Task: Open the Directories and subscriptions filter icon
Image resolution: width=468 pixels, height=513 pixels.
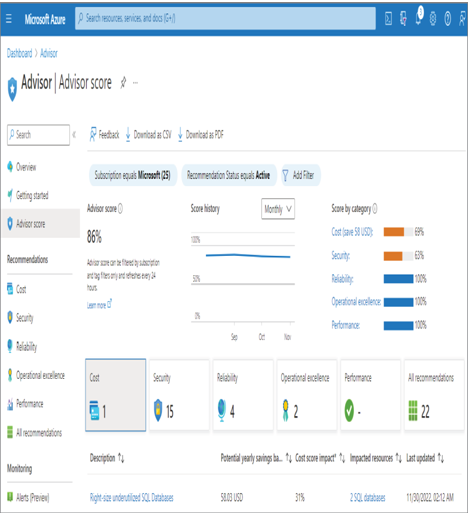Action: (403, 19)
